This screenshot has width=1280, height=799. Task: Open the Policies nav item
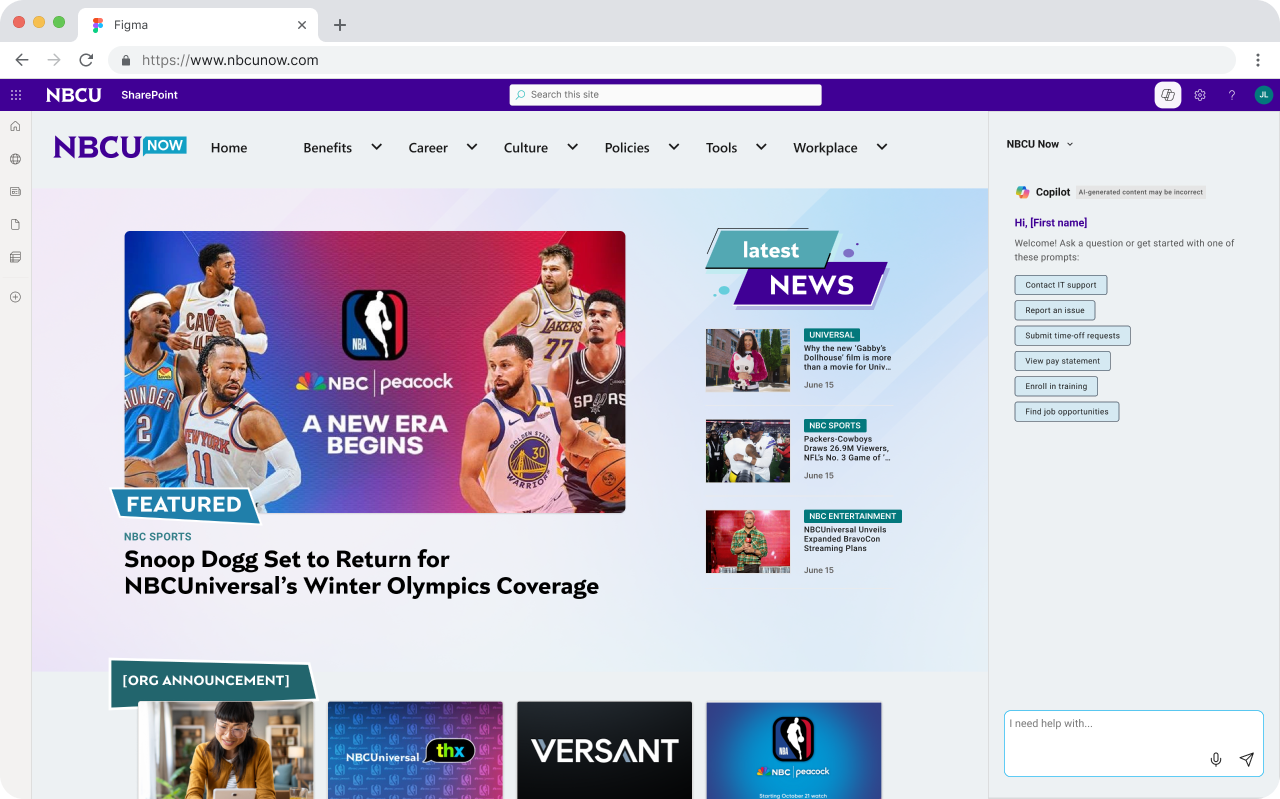coord(627,148)
